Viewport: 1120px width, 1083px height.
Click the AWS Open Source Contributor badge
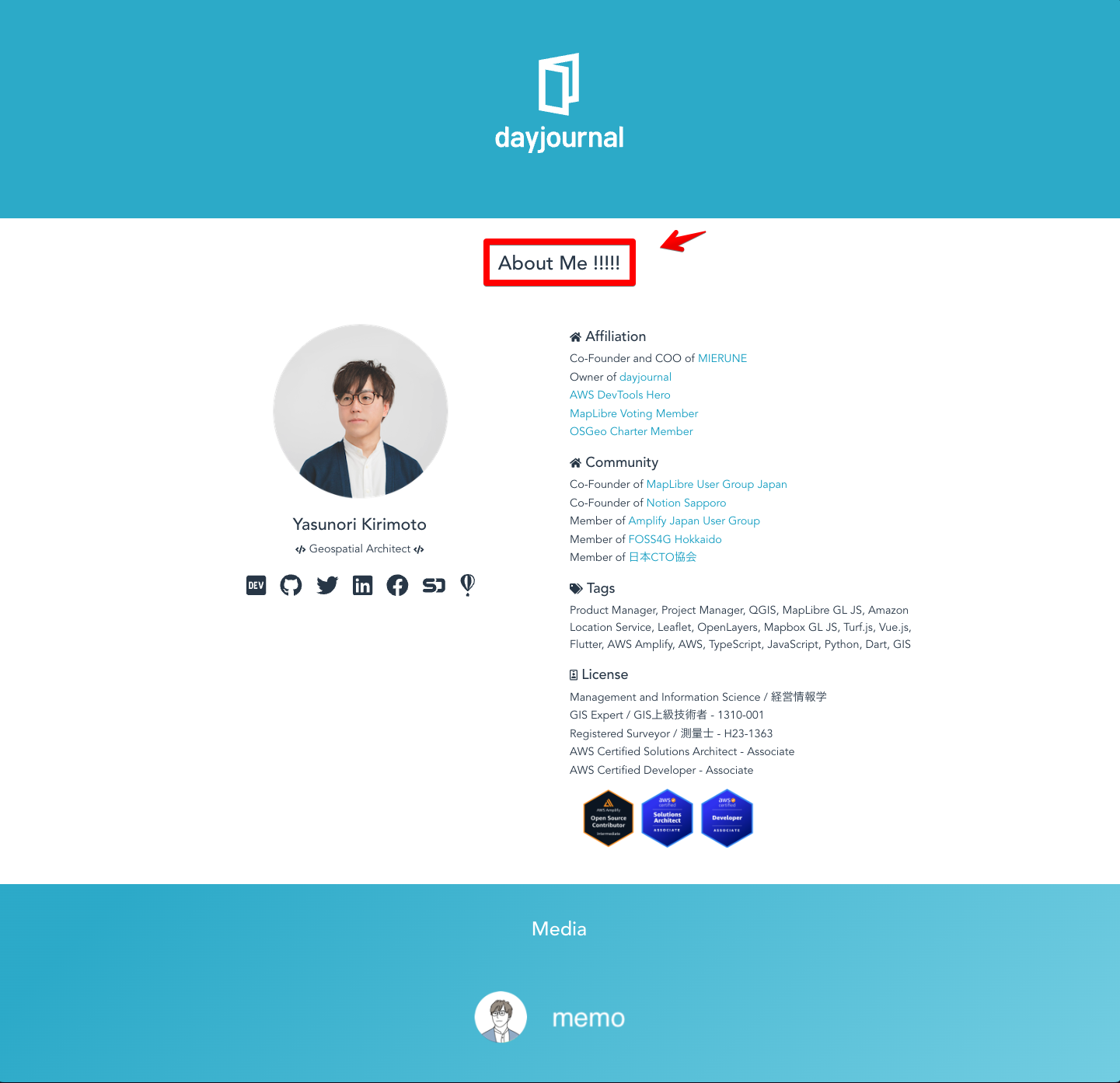(x=608, y=818)
